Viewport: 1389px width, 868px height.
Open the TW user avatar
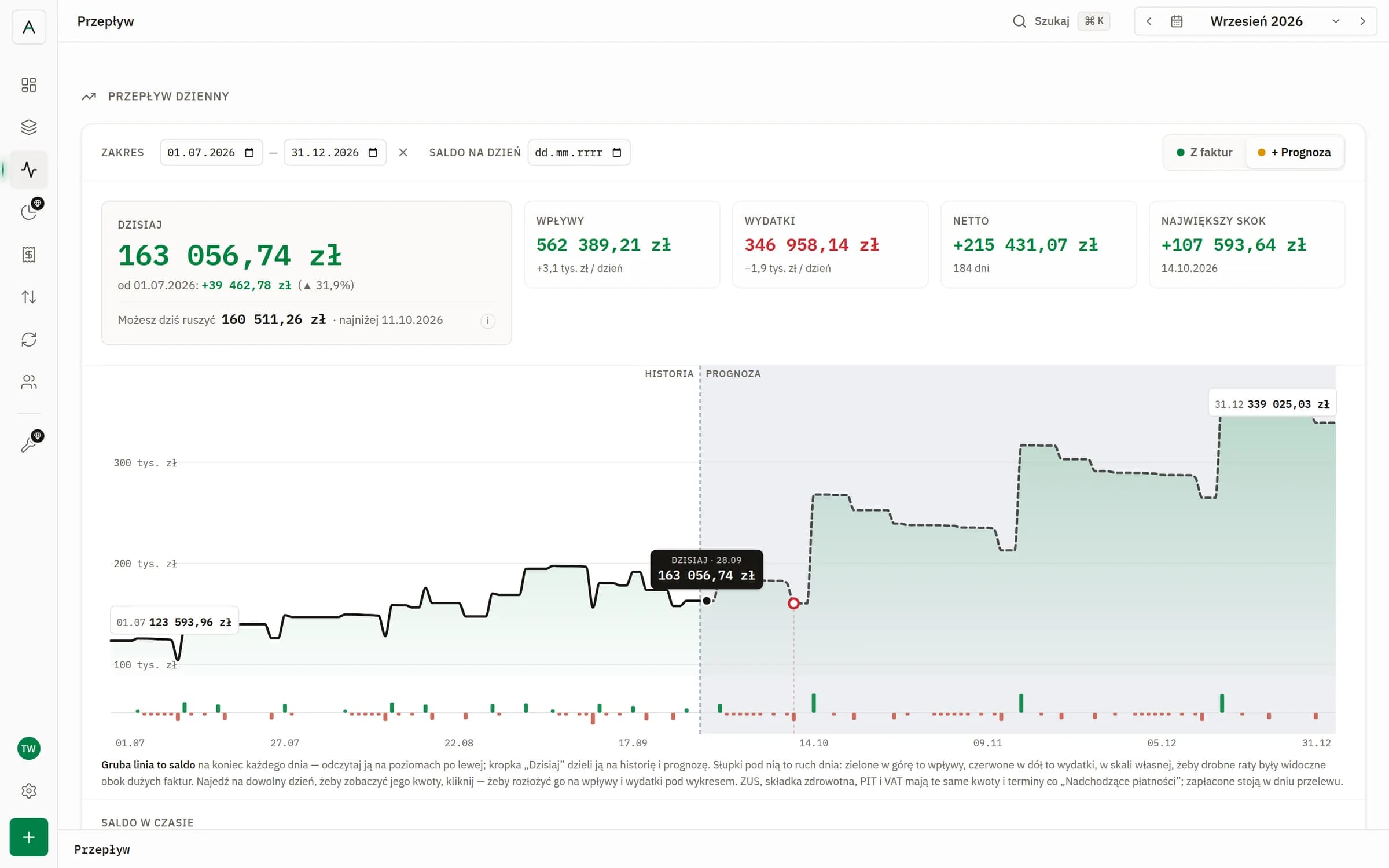28,749
